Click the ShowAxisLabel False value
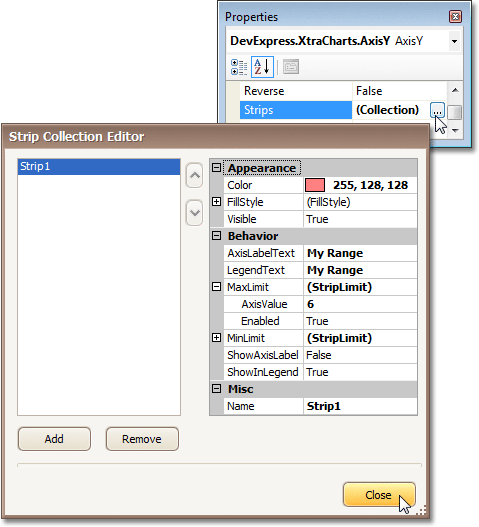The image size is (479, 527). point(360,355)
